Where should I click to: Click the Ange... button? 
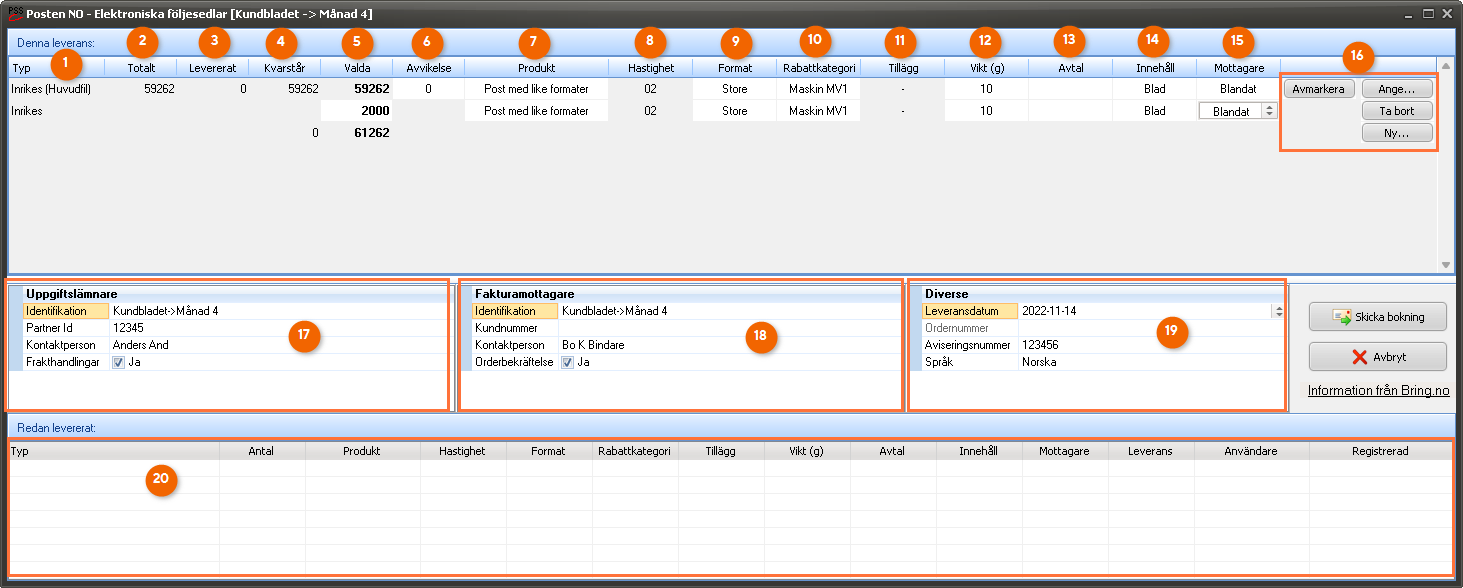pyautogui.click(x=1397, y=88)
